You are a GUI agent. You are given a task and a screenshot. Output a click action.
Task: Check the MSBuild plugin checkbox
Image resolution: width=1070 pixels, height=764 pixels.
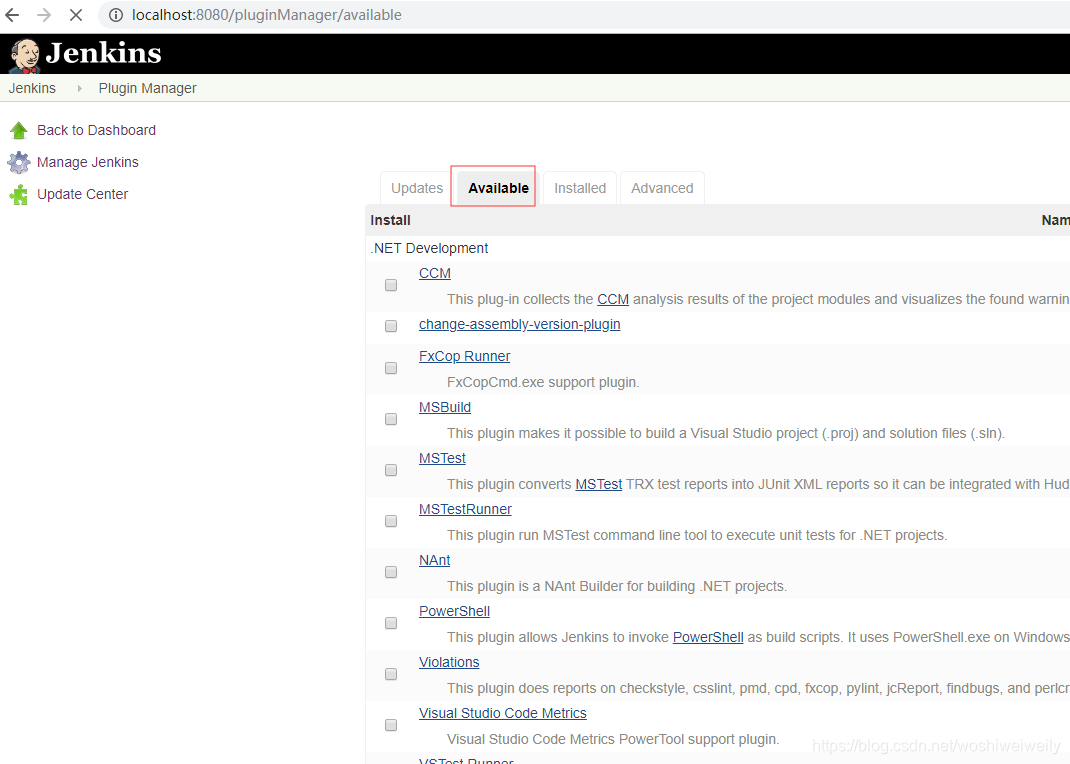point(391,419)
